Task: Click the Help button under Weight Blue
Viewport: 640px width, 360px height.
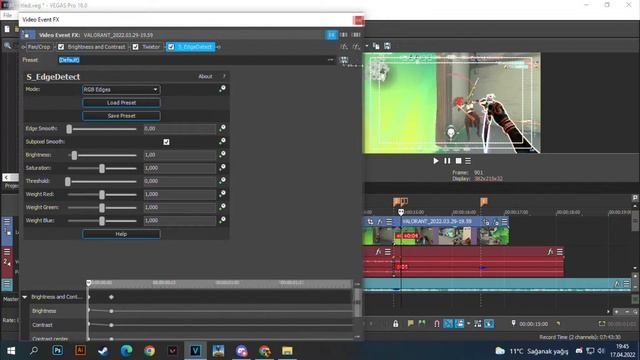Action: point(121,234)
